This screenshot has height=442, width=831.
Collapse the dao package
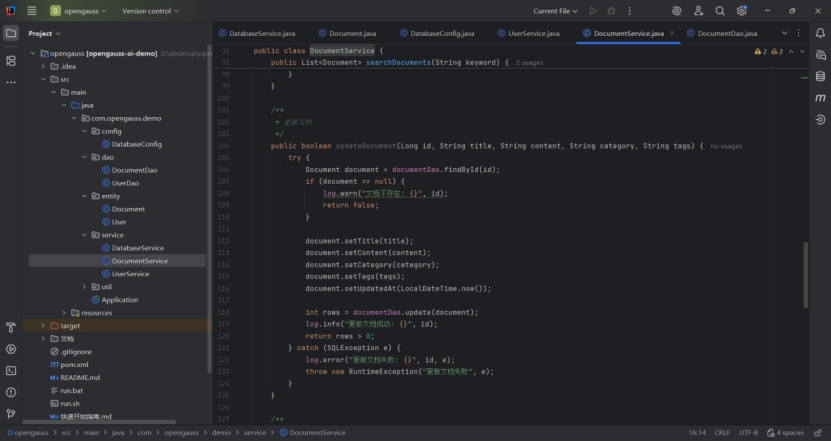84,157
